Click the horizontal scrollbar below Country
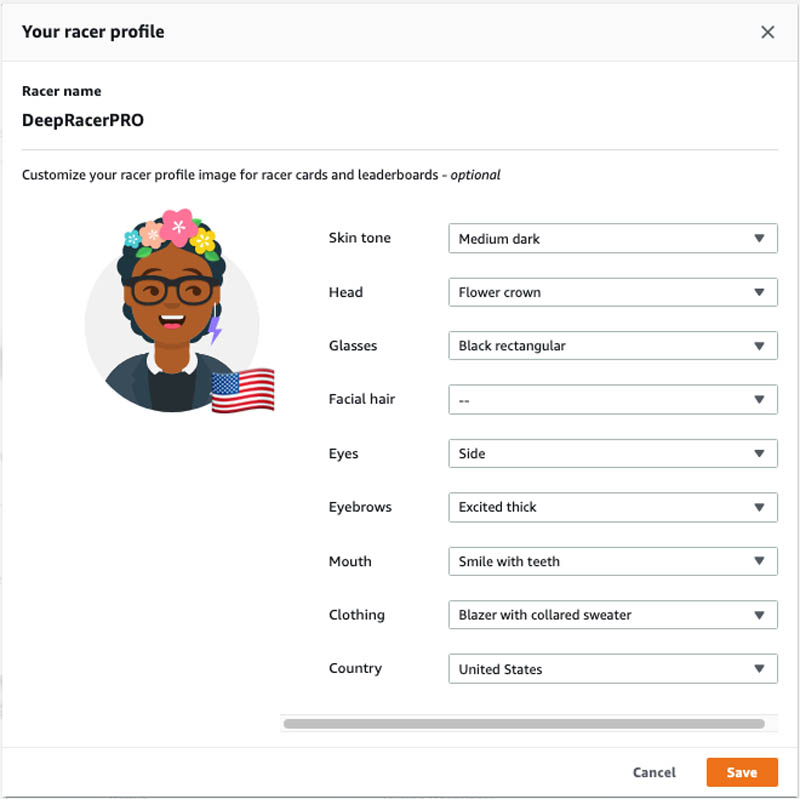The width and height of the screenshot is (800, 799). (524, 723)
